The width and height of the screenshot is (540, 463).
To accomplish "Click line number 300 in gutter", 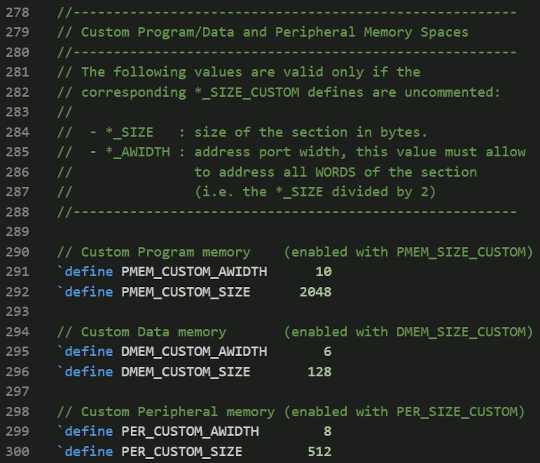I will pyautogui.click(x=17, y=452).
